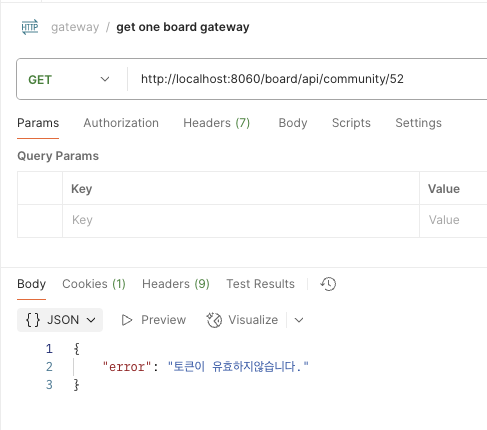Click the empty Value query param field

click(x=453, y=220)
